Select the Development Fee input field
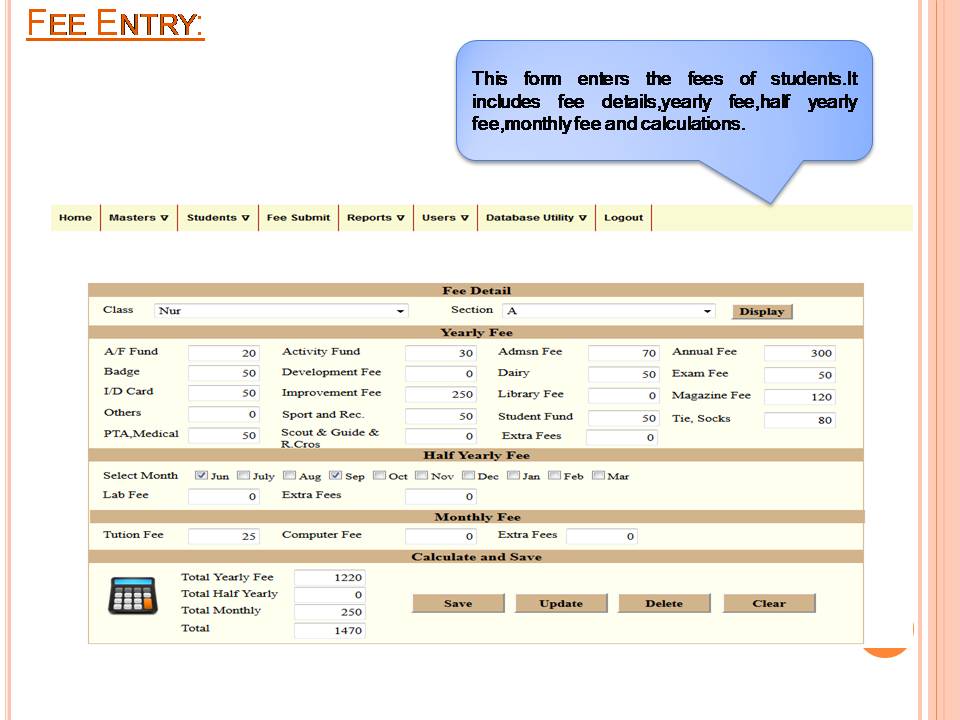 click(440, 373)
